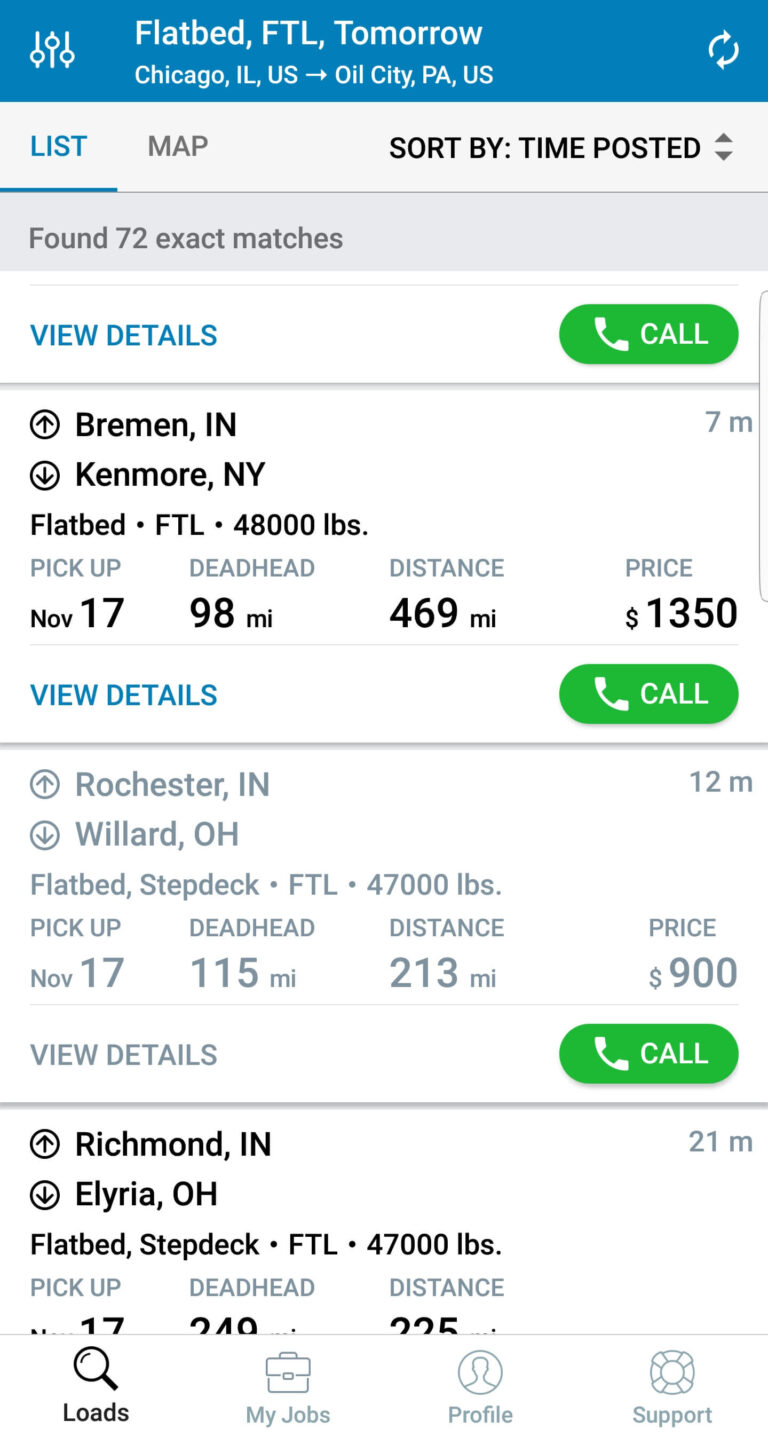Viewport: 768px width, 1437px height.
Task: Tap drop-off arrow icon beside Kenmore, NY
Action: click(45, 475)
